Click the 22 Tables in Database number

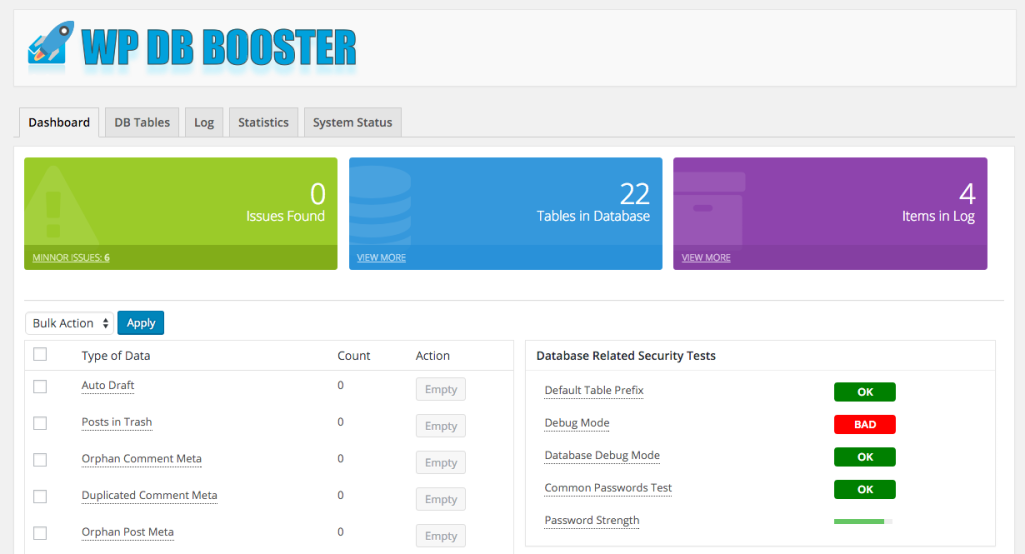[x=634, y=194]
